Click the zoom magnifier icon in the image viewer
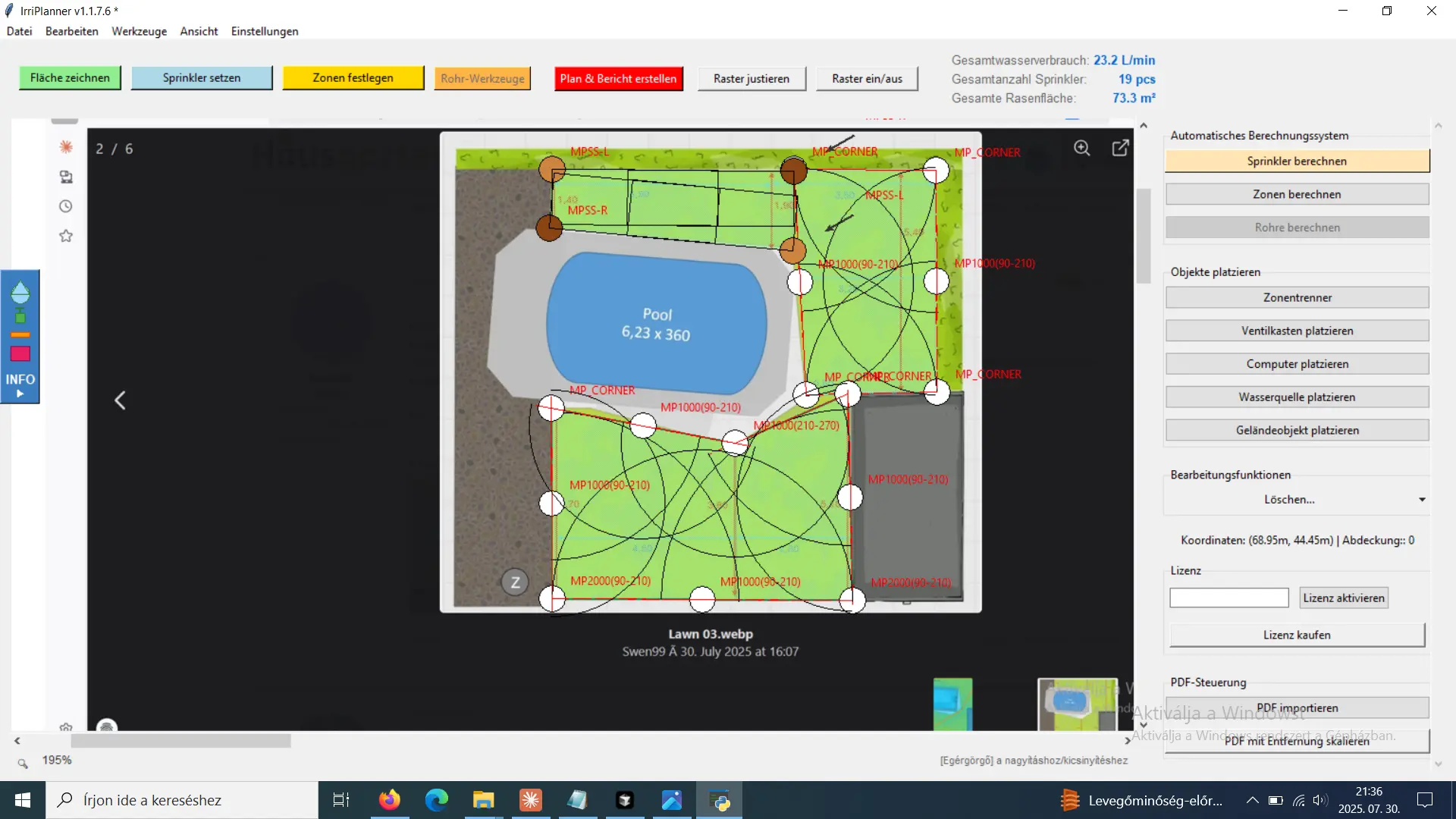The width and height of the screenshot is (1456, 819). point(1082,149)
